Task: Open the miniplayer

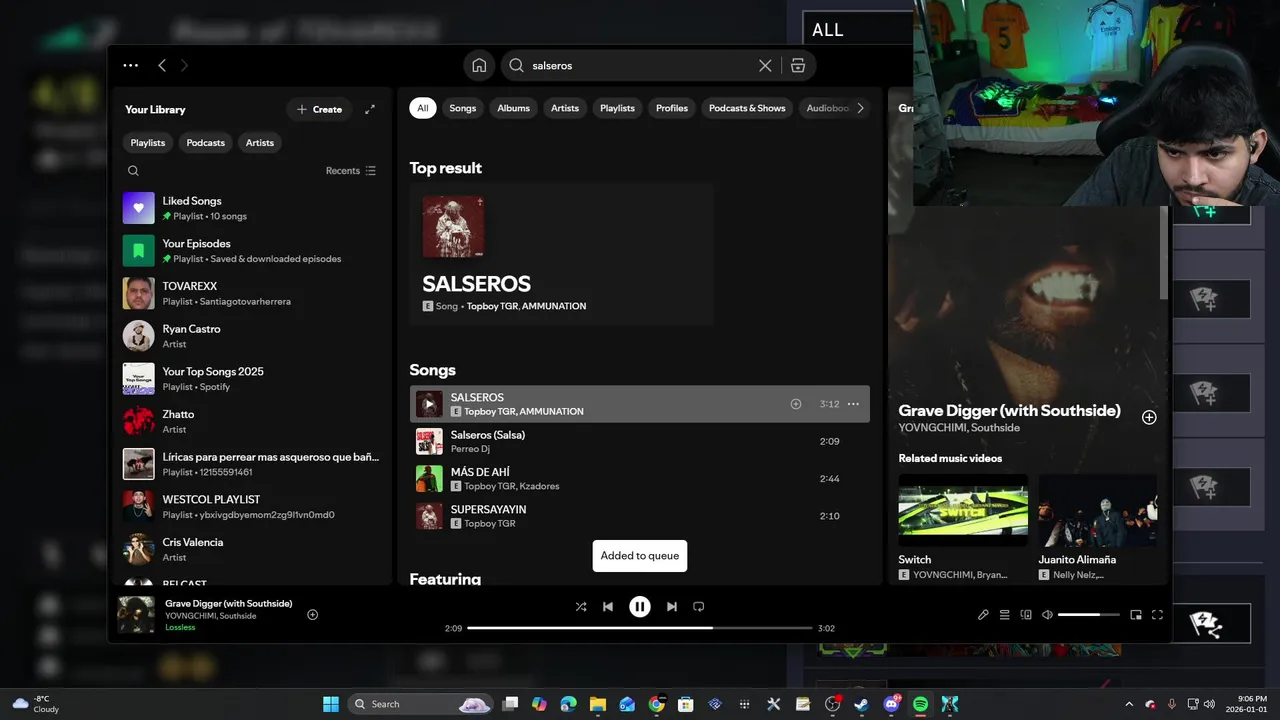Action: (x=1136, y=615)
